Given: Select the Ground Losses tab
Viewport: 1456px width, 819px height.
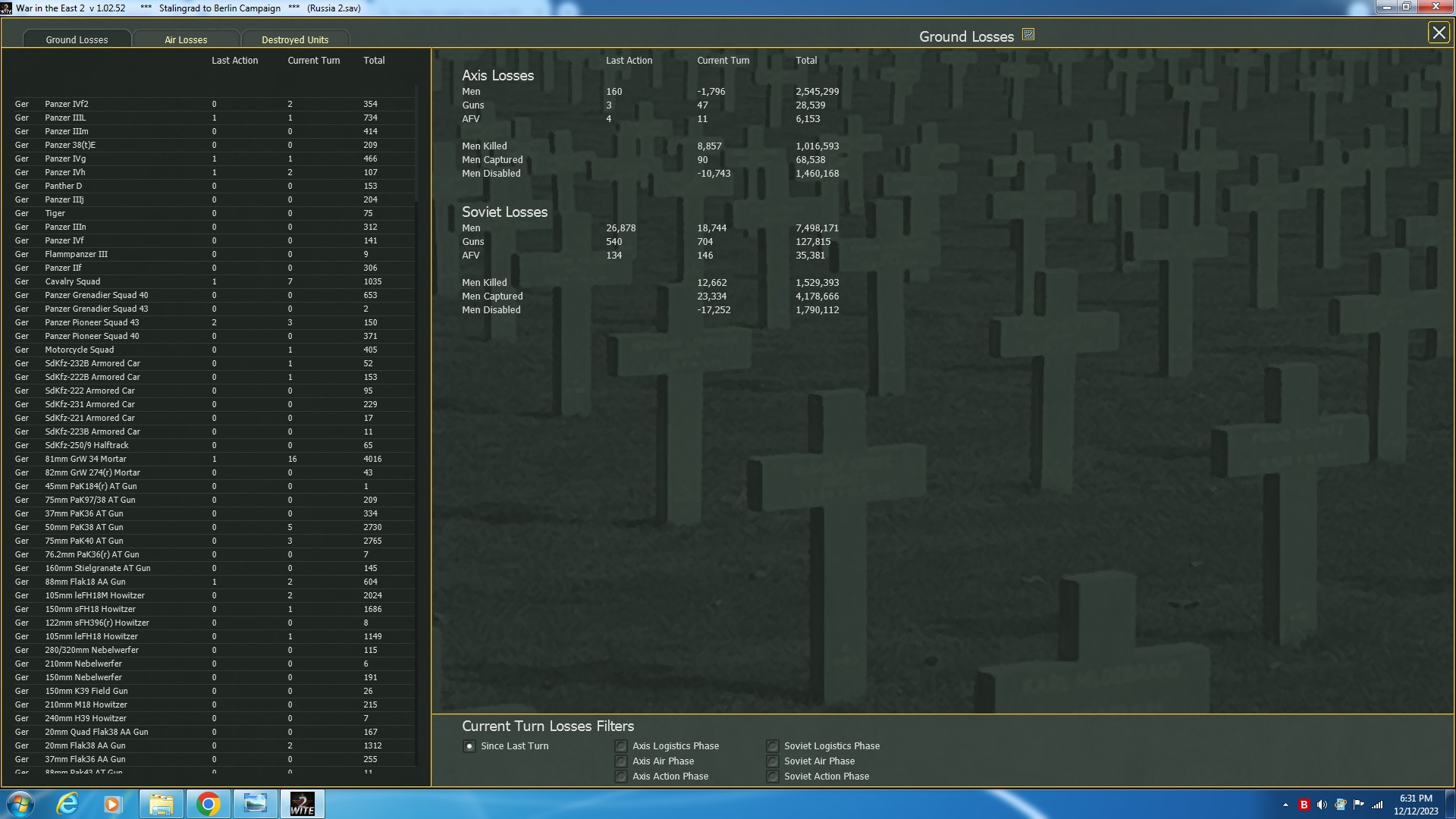Looking at the screenshot, I should 77,39.
